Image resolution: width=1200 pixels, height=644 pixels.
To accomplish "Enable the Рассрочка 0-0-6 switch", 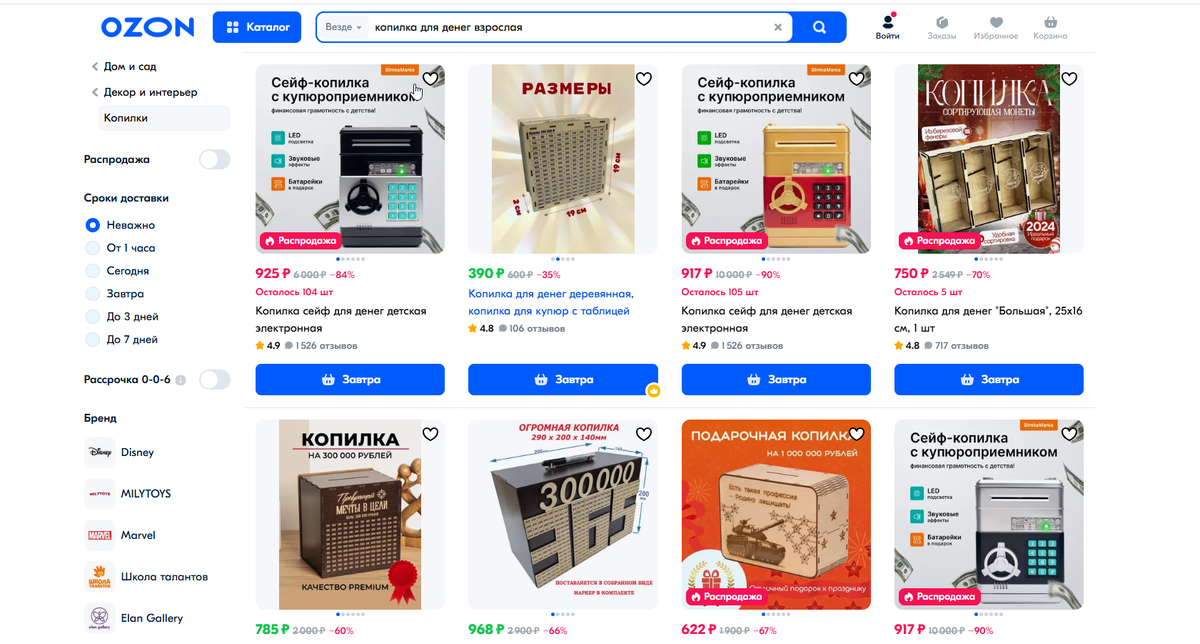I will coord(214,379).
